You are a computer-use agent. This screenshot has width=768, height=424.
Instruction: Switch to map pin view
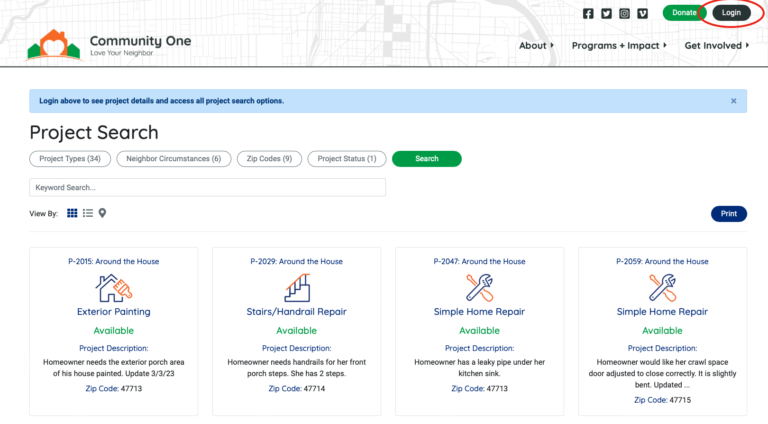102,213
